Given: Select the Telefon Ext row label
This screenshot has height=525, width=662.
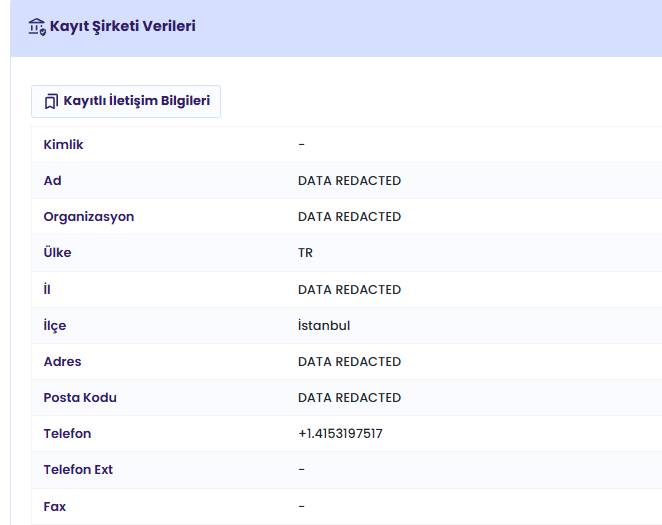Looking at the screenshot, I should coord(78,470).
